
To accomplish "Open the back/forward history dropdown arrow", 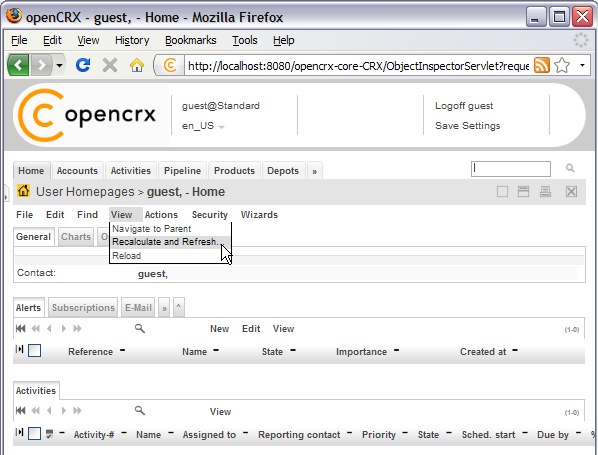I will pyautogui.click(x=59, y=66).
